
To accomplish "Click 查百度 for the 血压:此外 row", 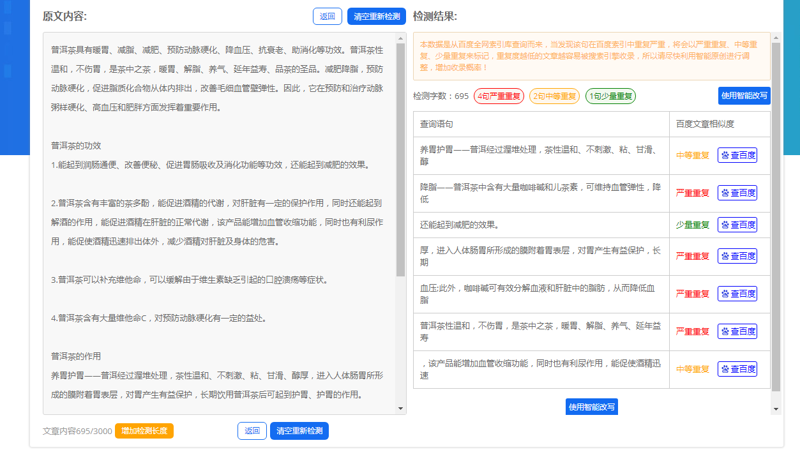I will click(x=737, y=293).
